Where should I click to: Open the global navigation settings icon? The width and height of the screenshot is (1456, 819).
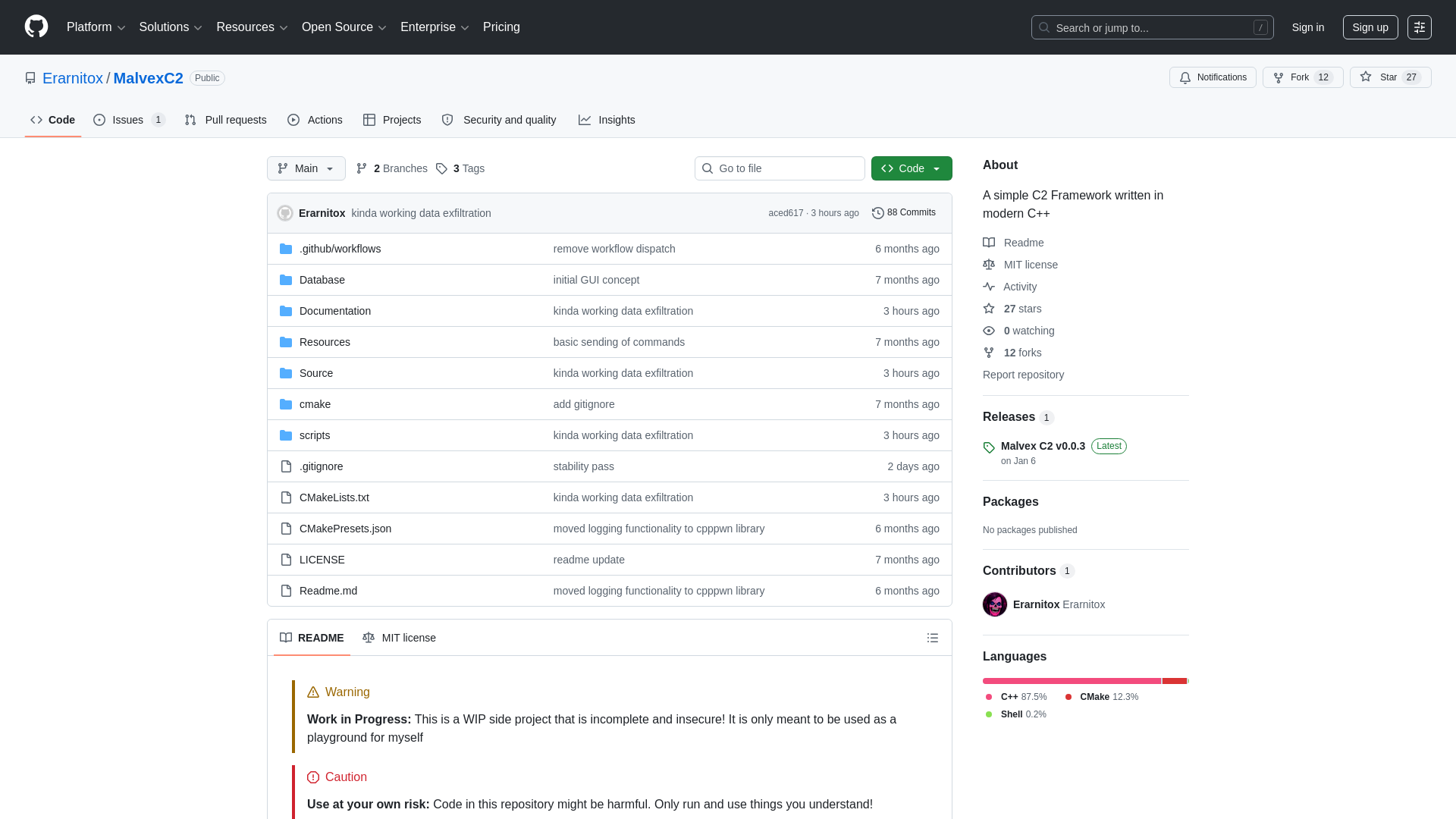click(1420, 27)
